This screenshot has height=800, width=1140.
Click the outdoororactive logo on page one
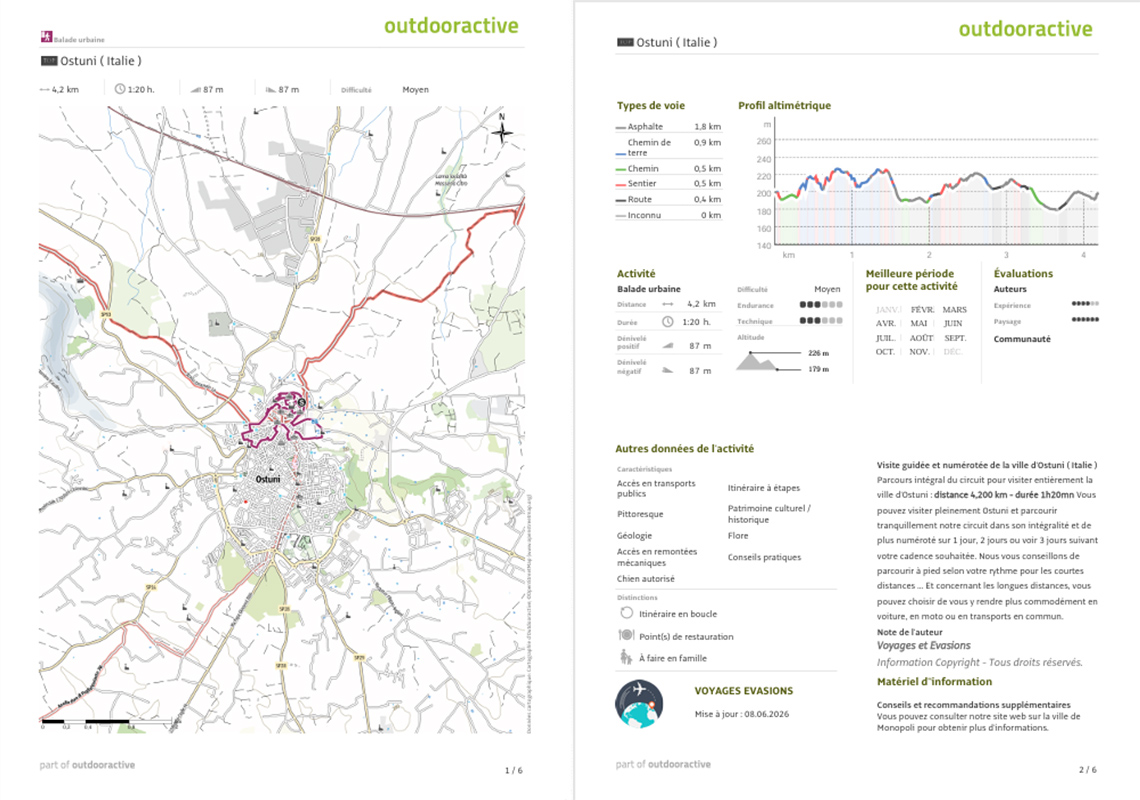pyautogui.click(x=451, y=26)
